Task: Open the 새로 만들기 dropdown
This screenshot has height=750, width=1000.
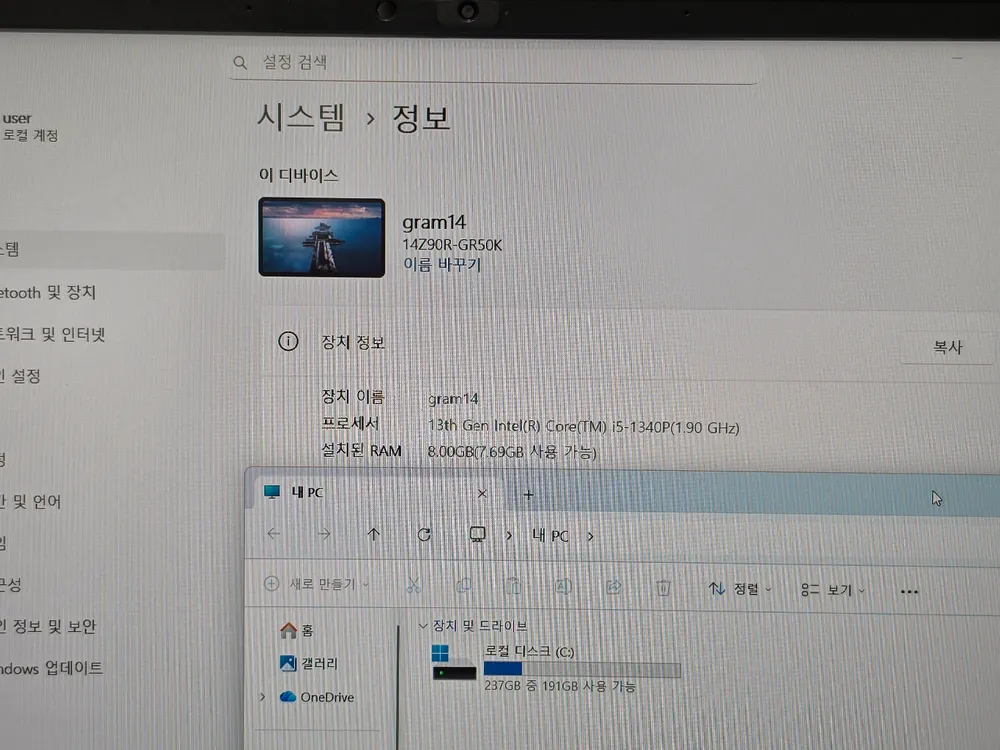Action: [316, 584]
